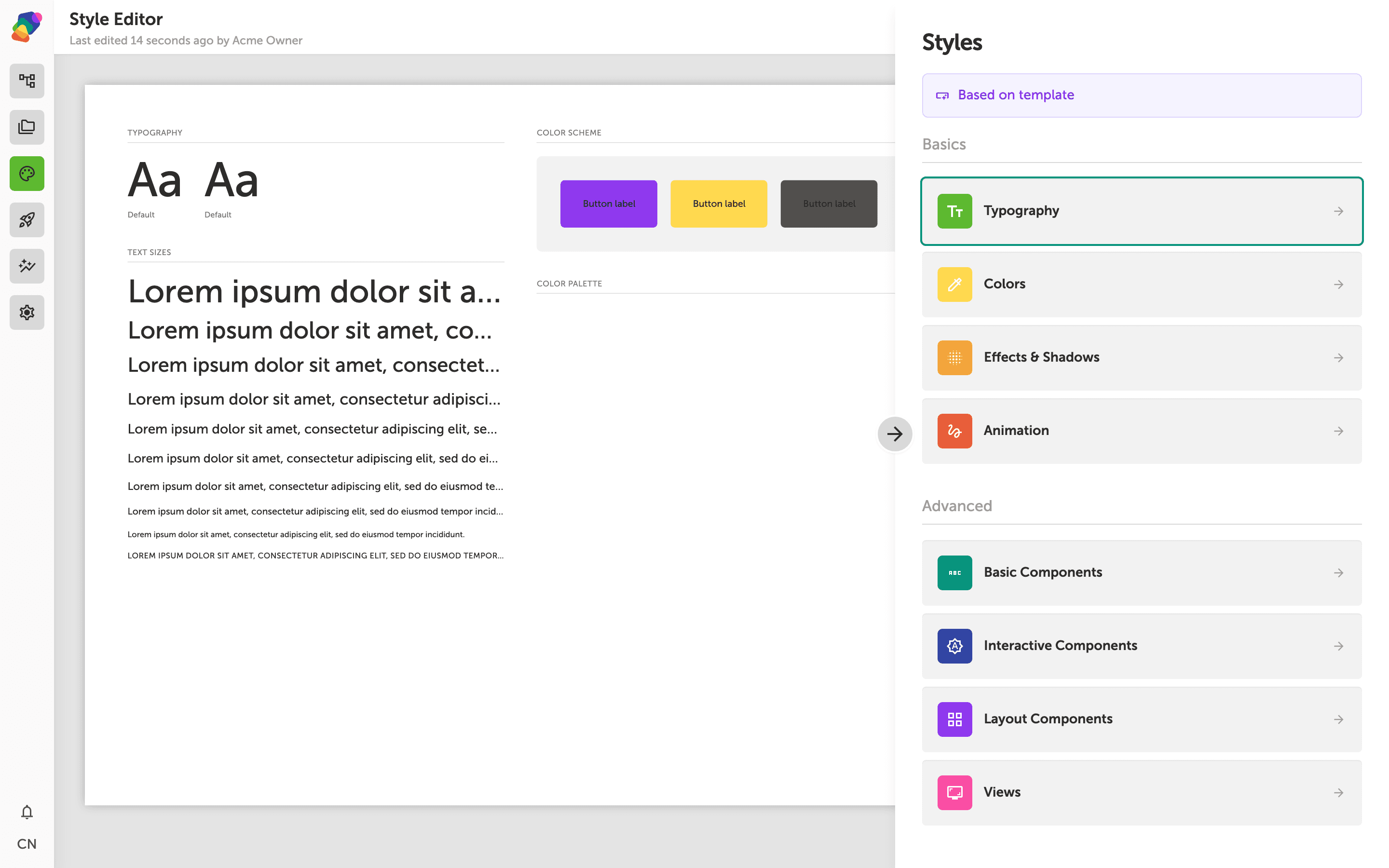
Task: Open the analytics sparkle chart icon
Action: [27, 266]
